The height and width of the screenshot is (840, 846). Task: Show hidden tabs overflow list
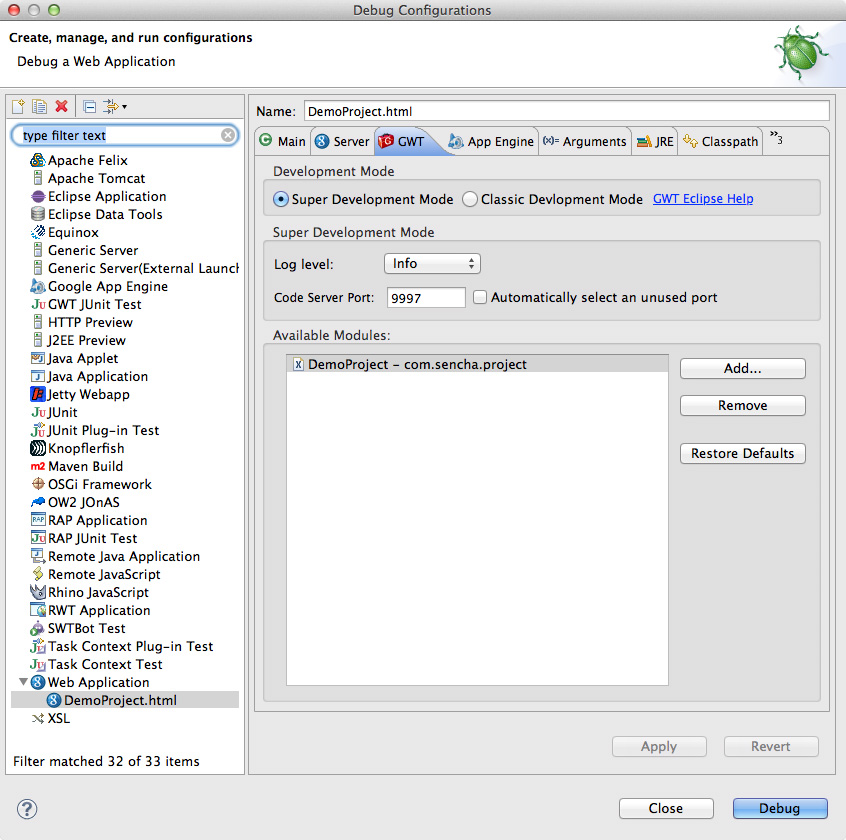(776, 138)
